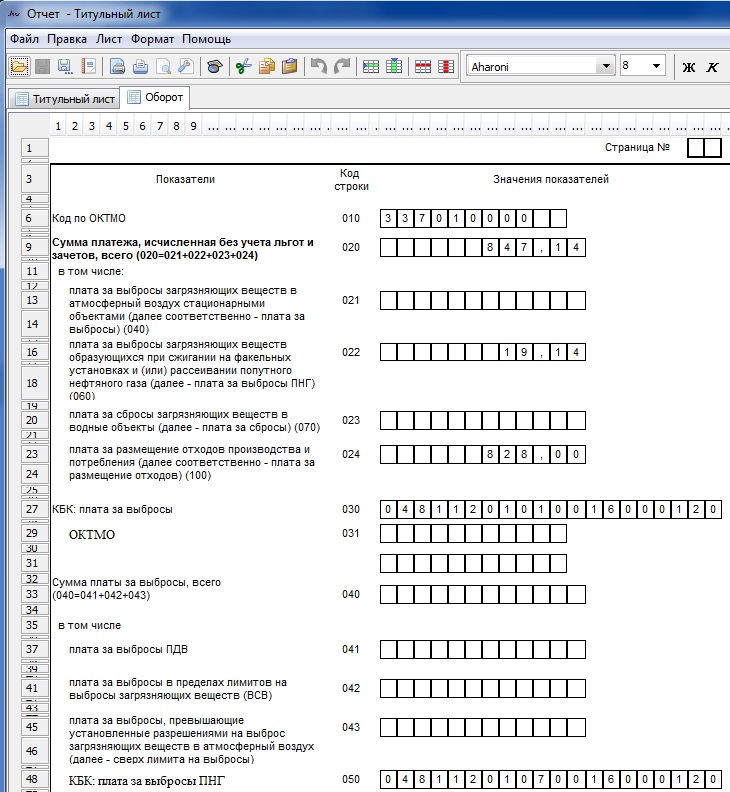
Task: Click the copy documents icon
Action: point(266,67)
